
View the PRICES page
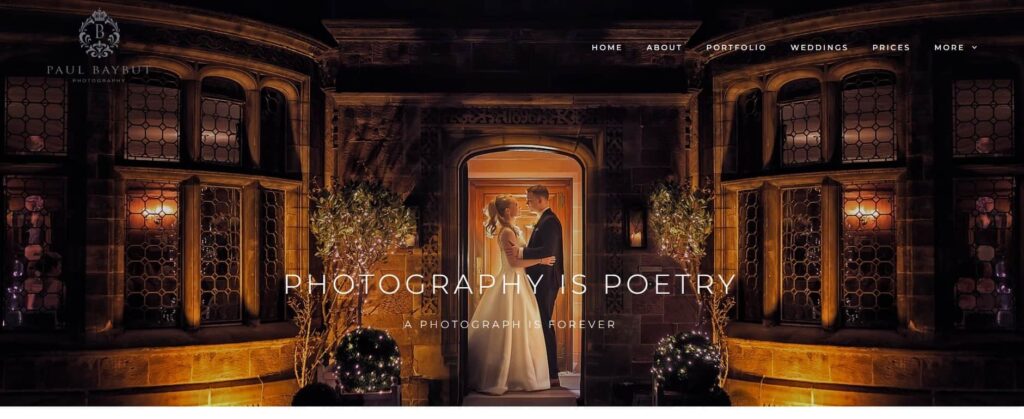pyautogui.click(x=891, y=48)
